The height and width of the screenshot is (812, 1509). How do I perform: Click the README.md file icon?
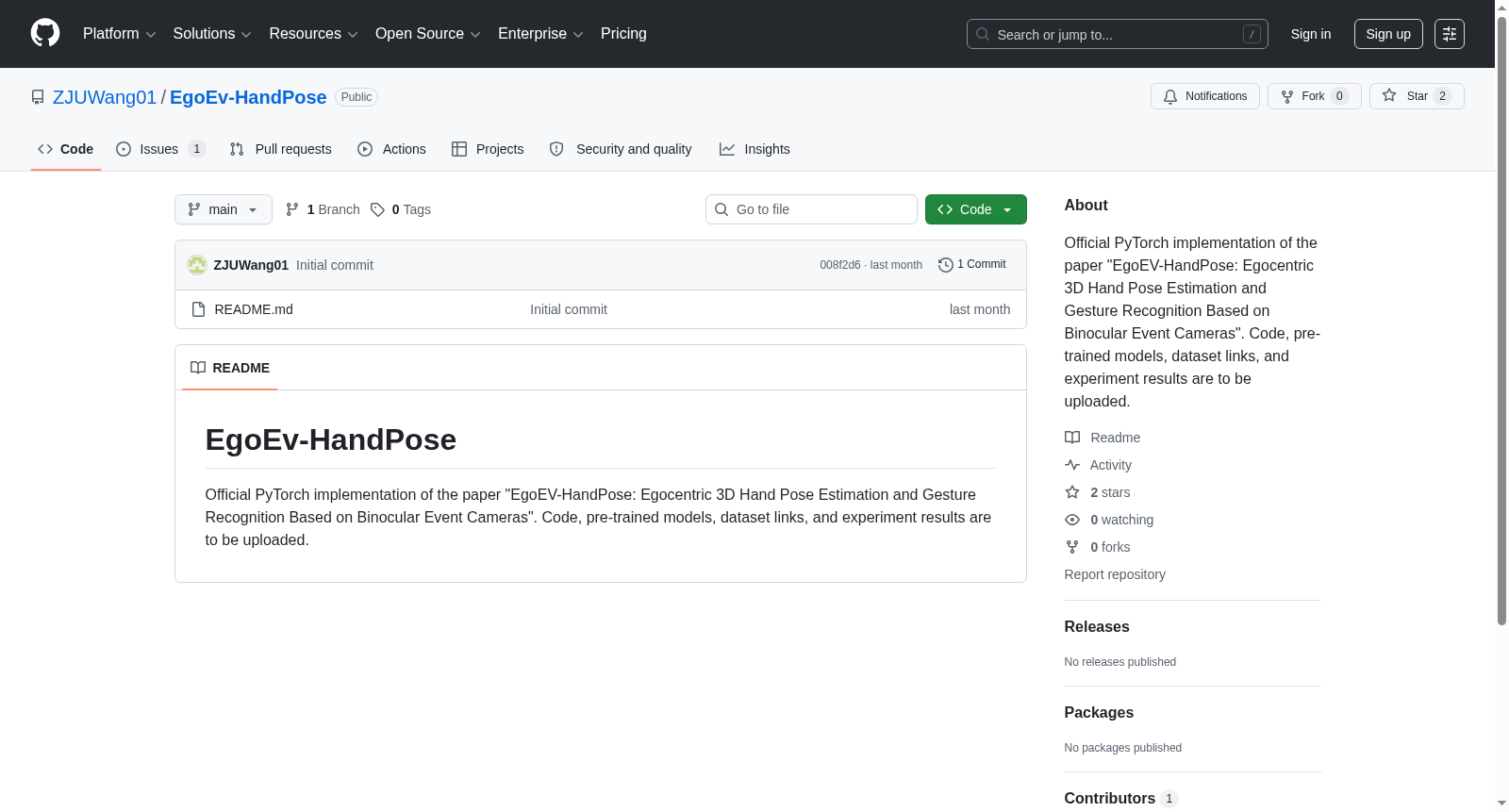(198, 309)
